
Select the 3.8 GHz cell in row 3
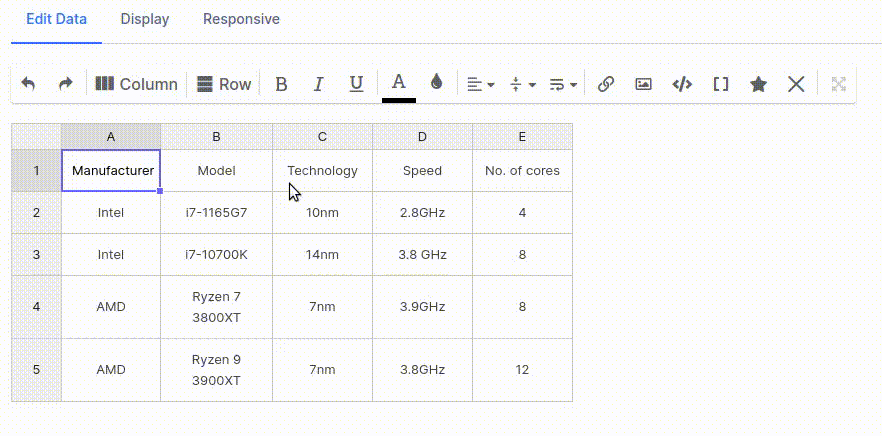pos(422,255)
